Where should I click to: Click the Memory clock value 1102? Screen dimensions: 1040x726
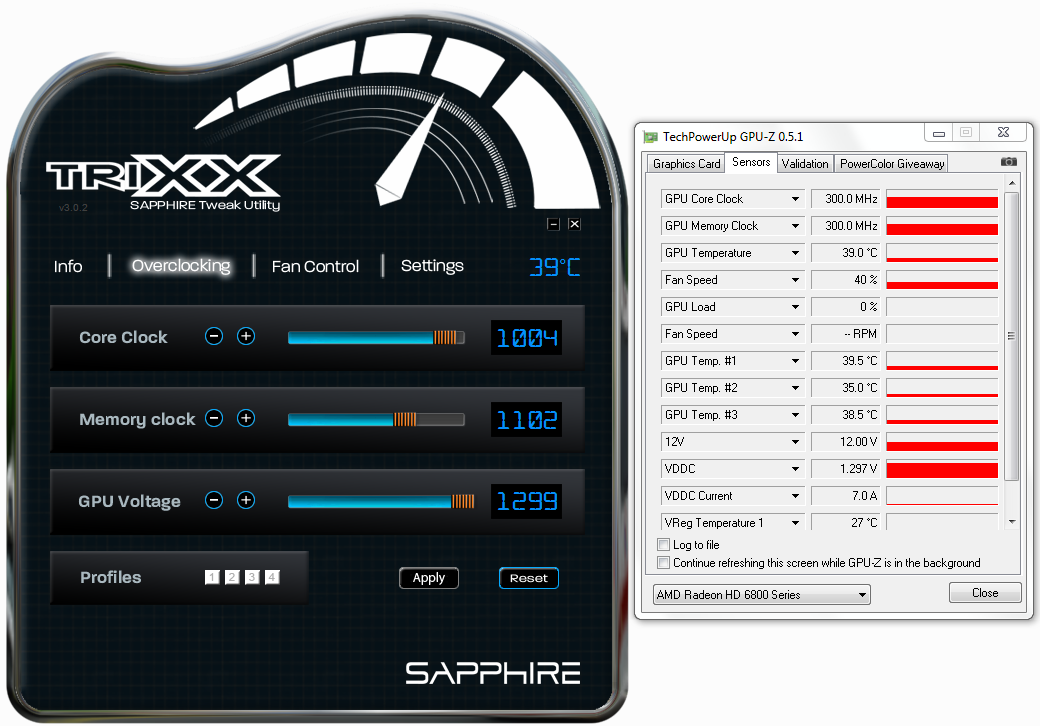click(x=527, y=420)
